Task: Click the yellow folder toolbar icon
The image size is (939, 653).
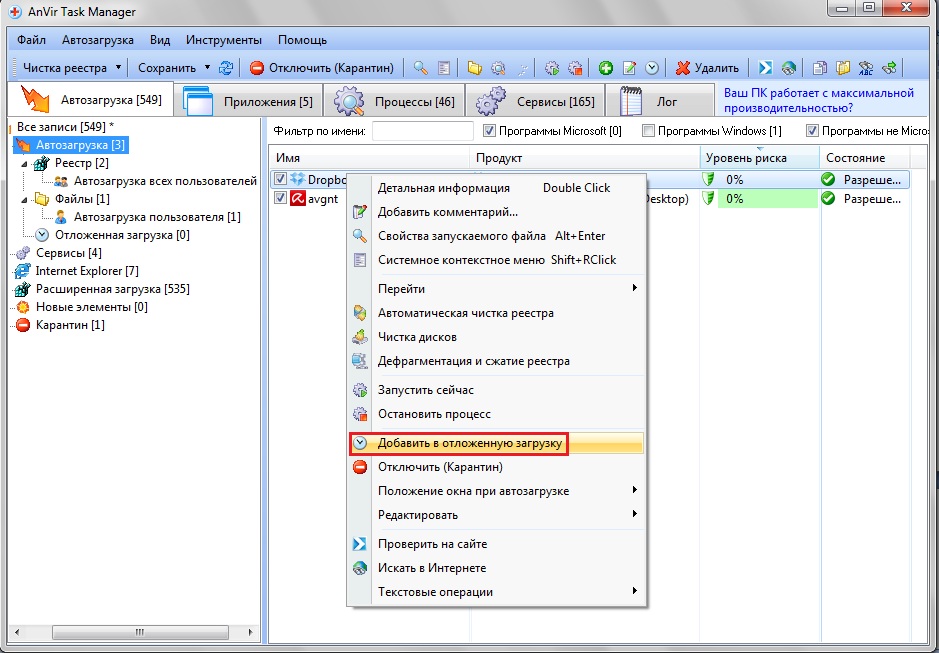Action: point(475,68)
